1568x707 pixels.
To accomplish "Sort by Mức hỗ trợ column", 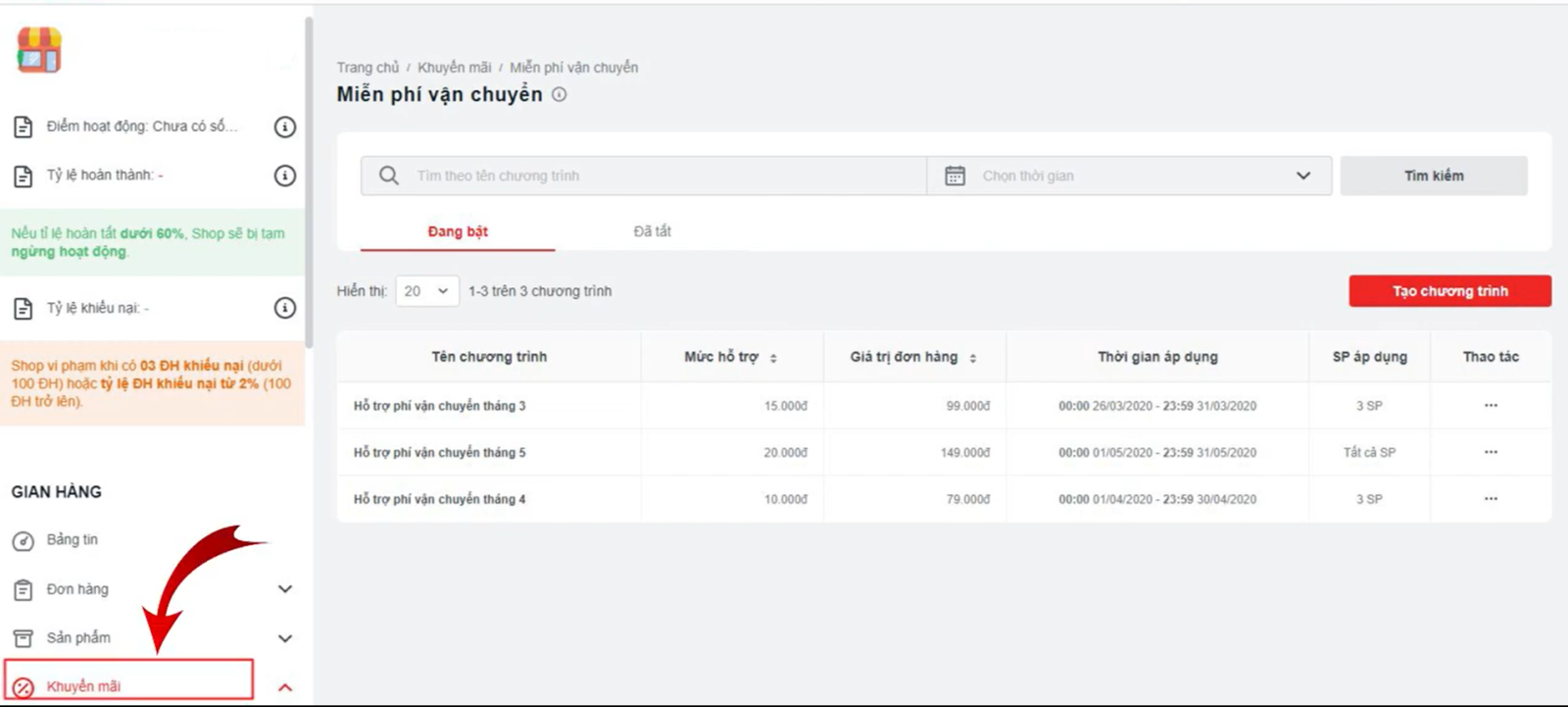I will click(x=773, y=358).
